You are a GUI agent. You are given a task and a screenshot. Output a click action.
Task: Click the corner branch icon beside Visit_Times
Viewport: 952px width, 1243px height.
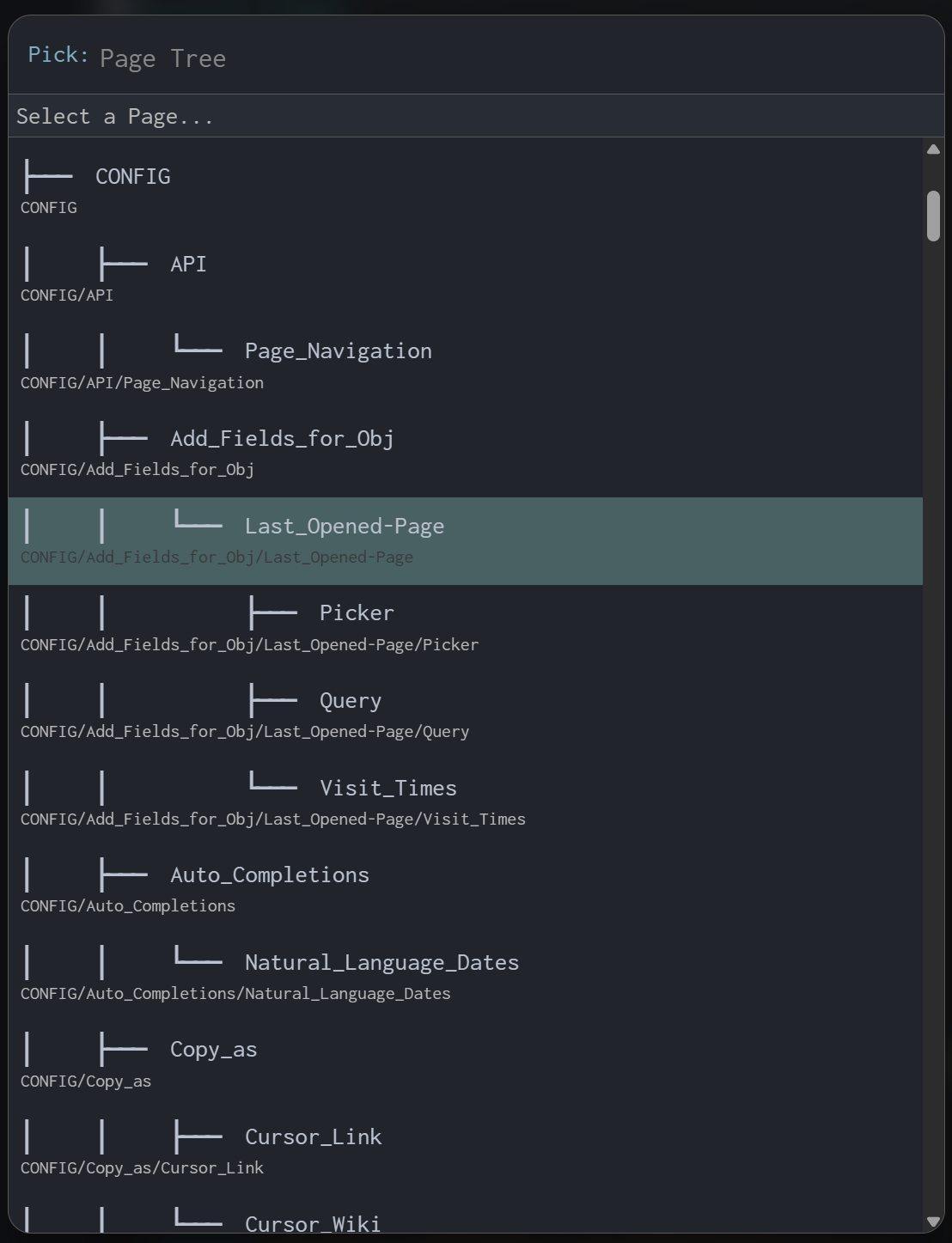tap(272, 781)
